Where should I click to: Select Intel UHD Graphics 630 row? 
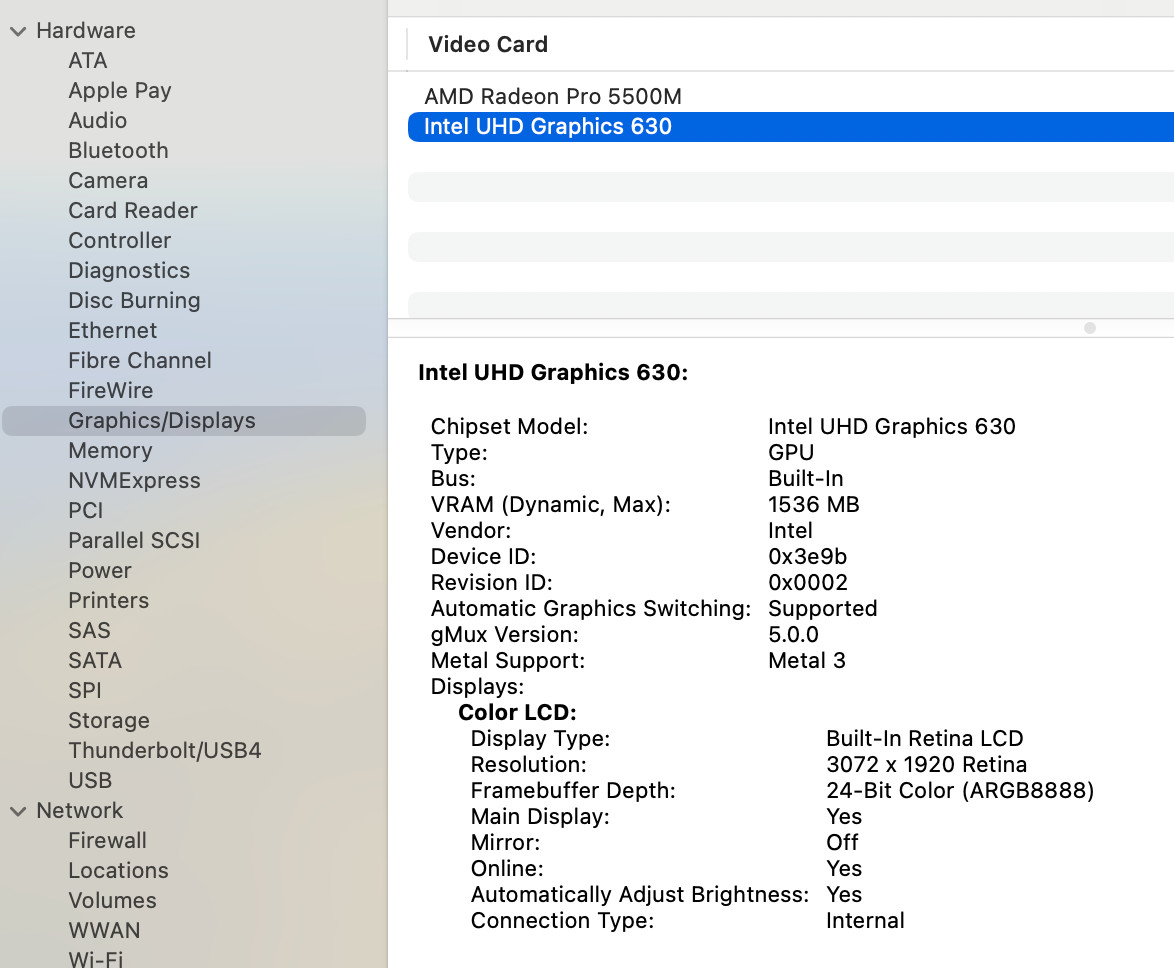pyautogui.click(x=791, y=127)
